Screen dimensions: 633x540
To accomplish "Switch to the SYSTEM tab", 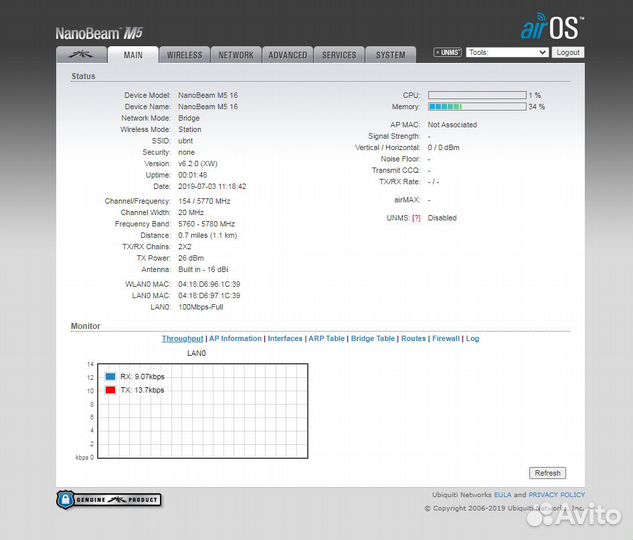I will coord(391,55).
